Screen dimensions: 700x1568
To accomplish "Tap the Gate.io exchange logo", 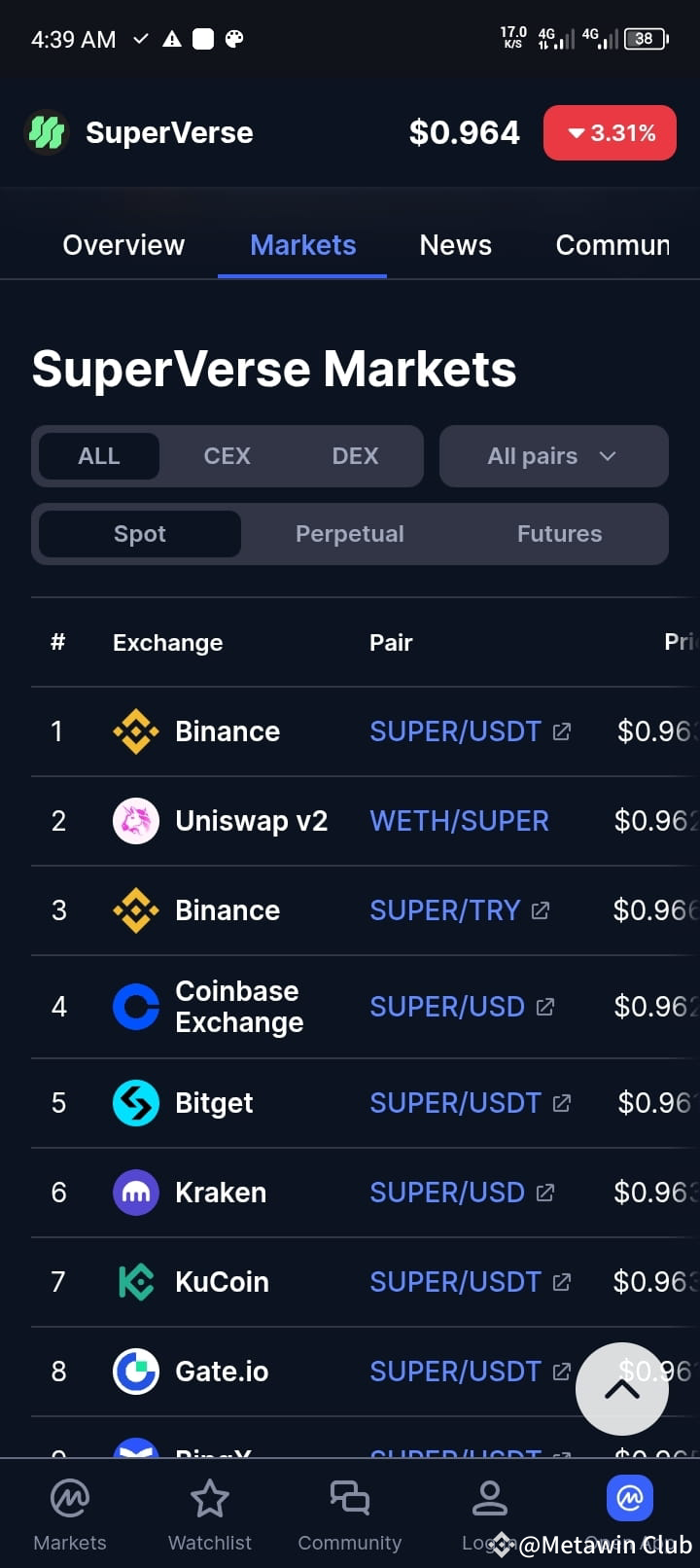I will (x=136, y=1372).
